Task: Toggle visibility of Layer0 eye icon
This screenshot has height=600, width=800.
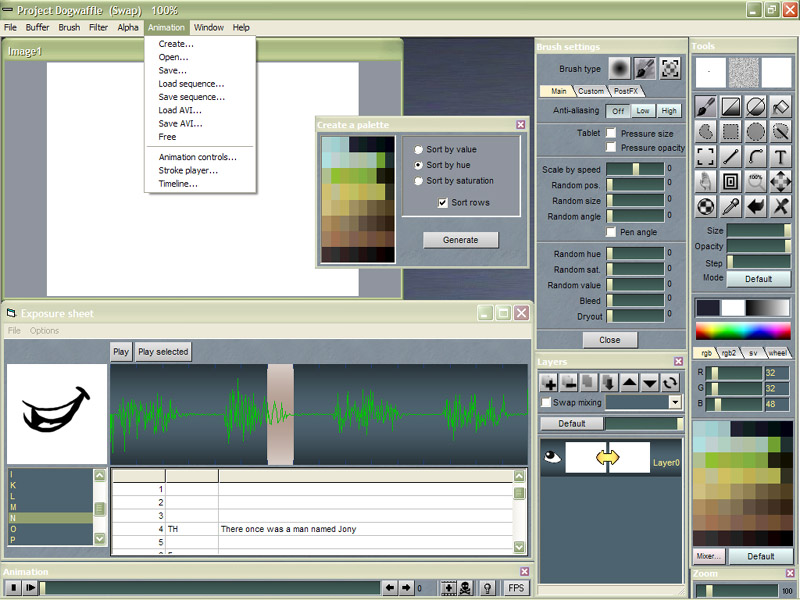Action: click(x=551, y=458)
